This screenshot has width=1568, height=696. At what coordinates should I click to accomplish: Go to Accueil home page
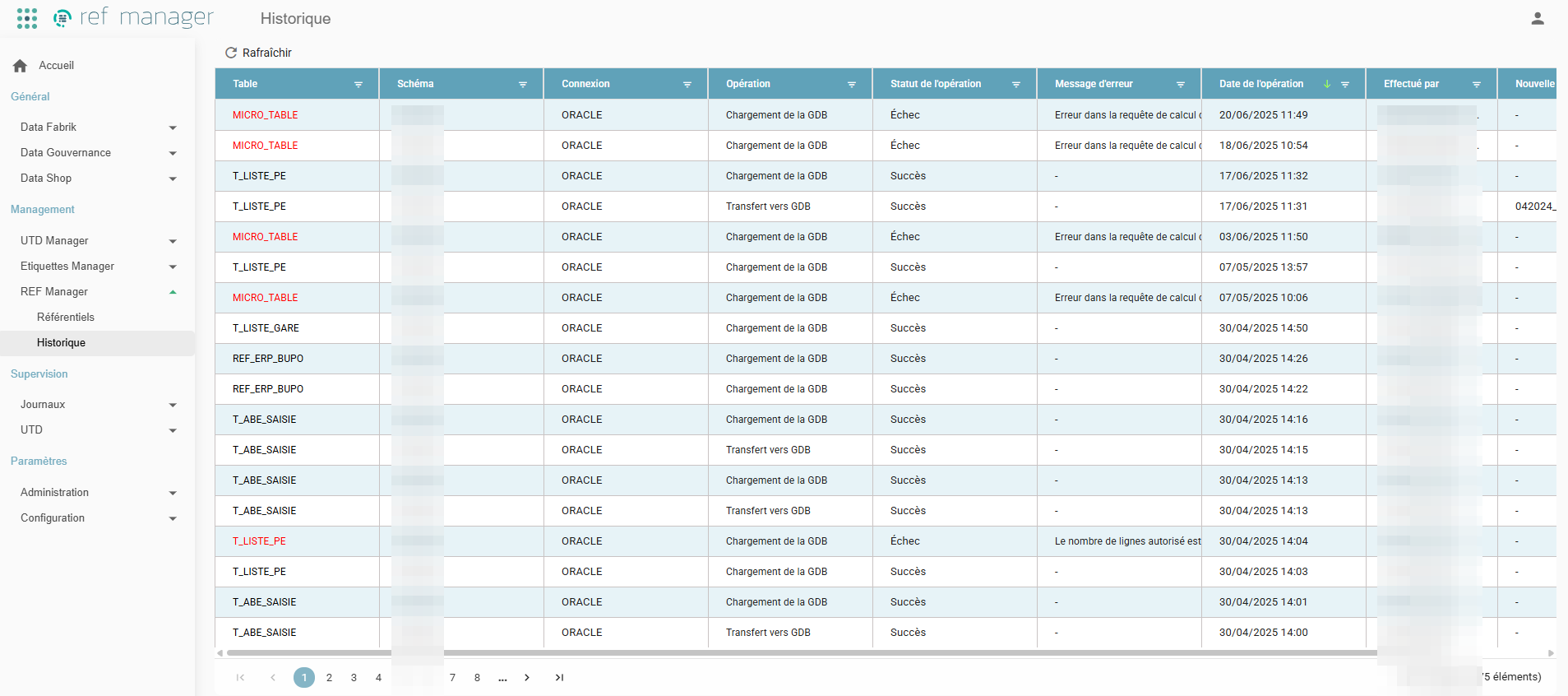(44, 66)
